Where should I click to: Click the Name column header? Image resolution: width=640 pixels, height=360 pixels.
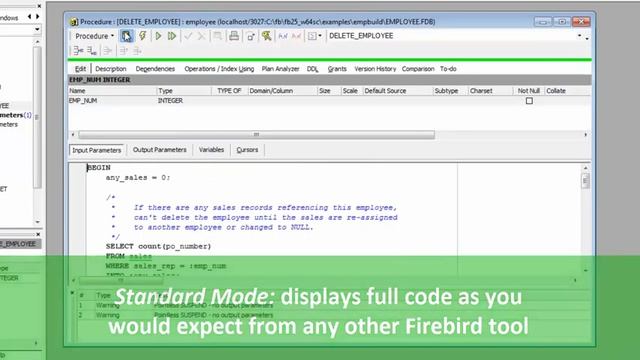click(112, 91)
